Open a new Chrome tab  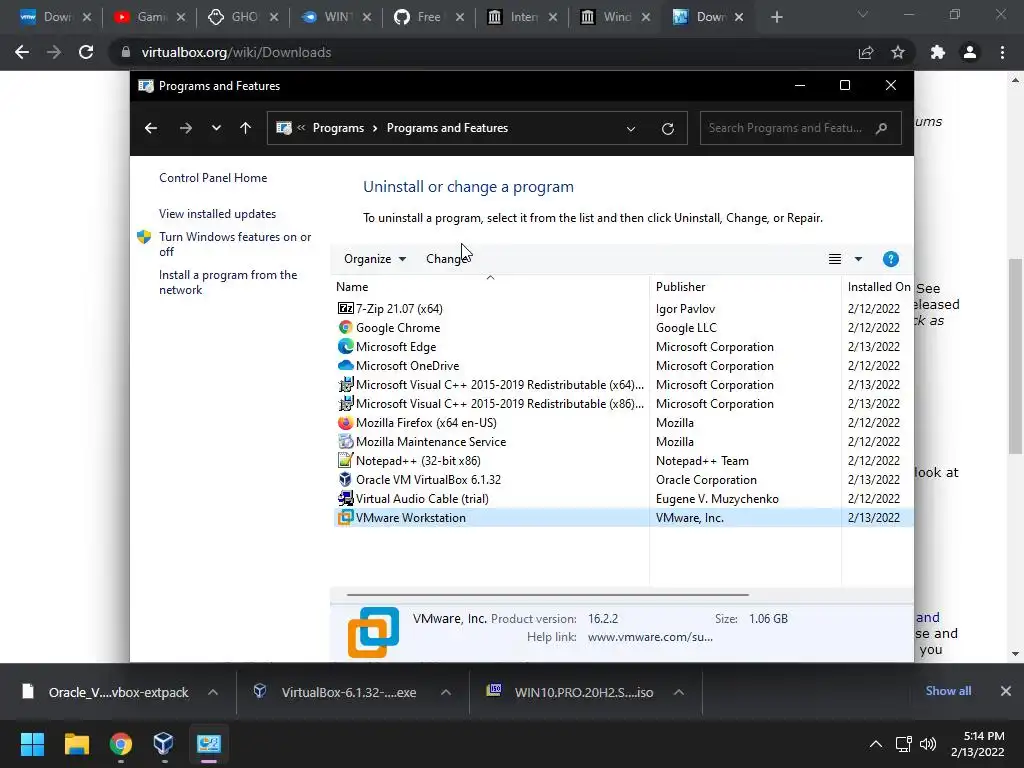coord(776,18)
